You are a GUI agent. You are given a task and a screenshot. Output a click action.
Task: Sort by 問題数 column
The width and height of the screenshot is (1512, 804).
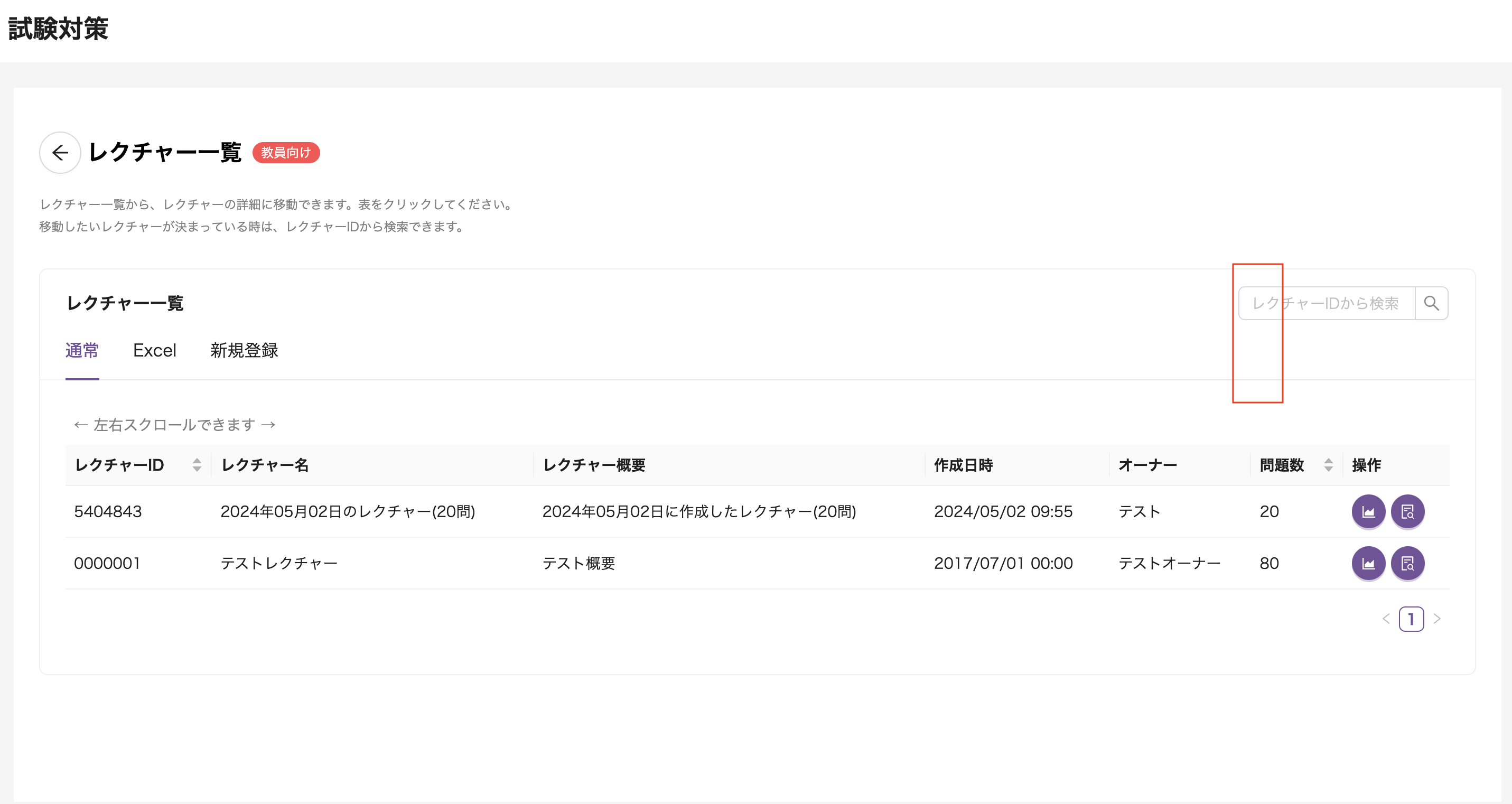(1328, 465)
